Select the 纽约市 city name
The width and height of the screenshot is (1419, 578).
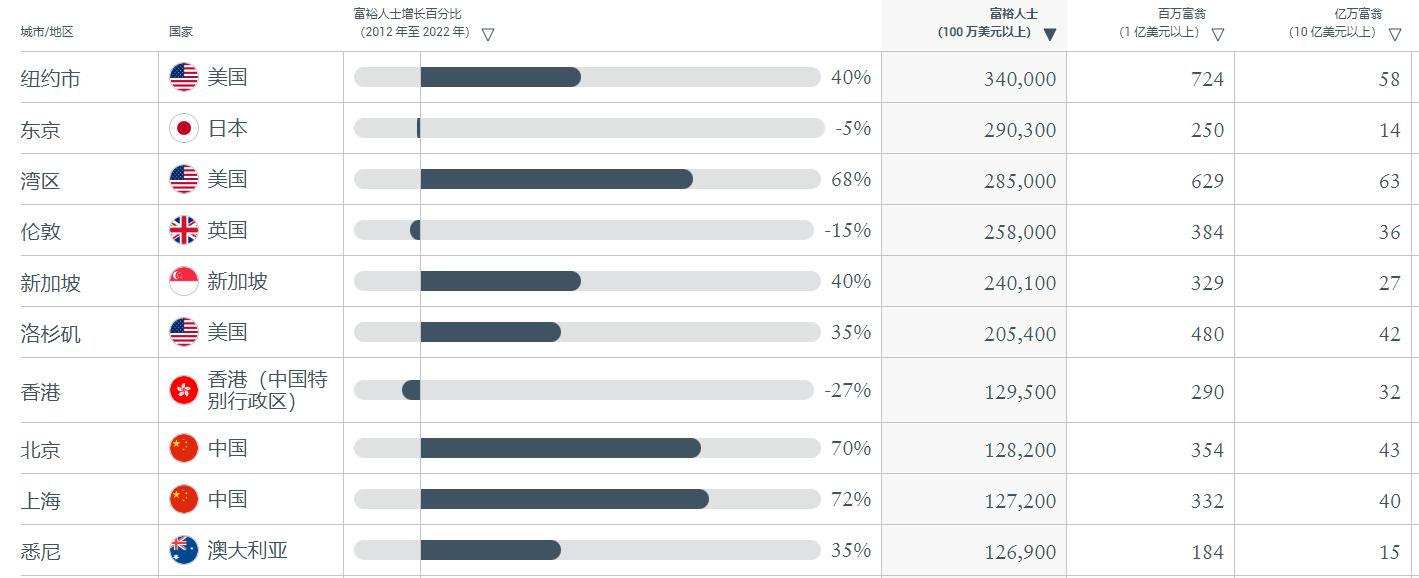50,79
